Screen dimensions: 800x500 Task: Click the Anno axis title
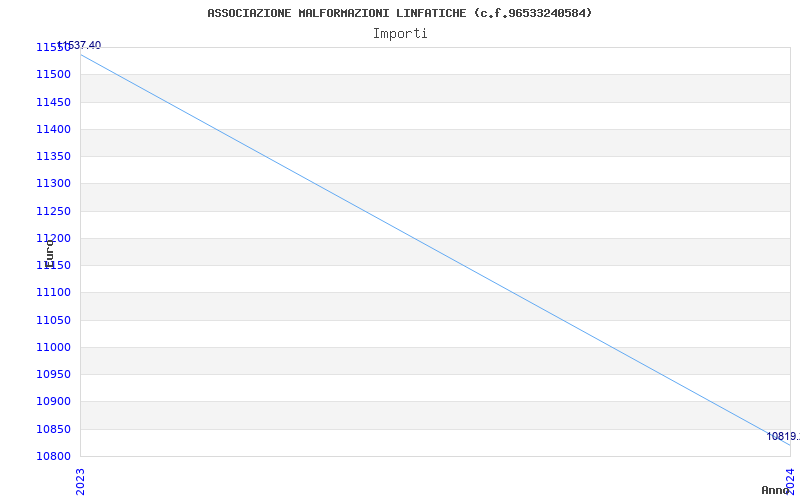pyautogui.click(x=775, y=490)
